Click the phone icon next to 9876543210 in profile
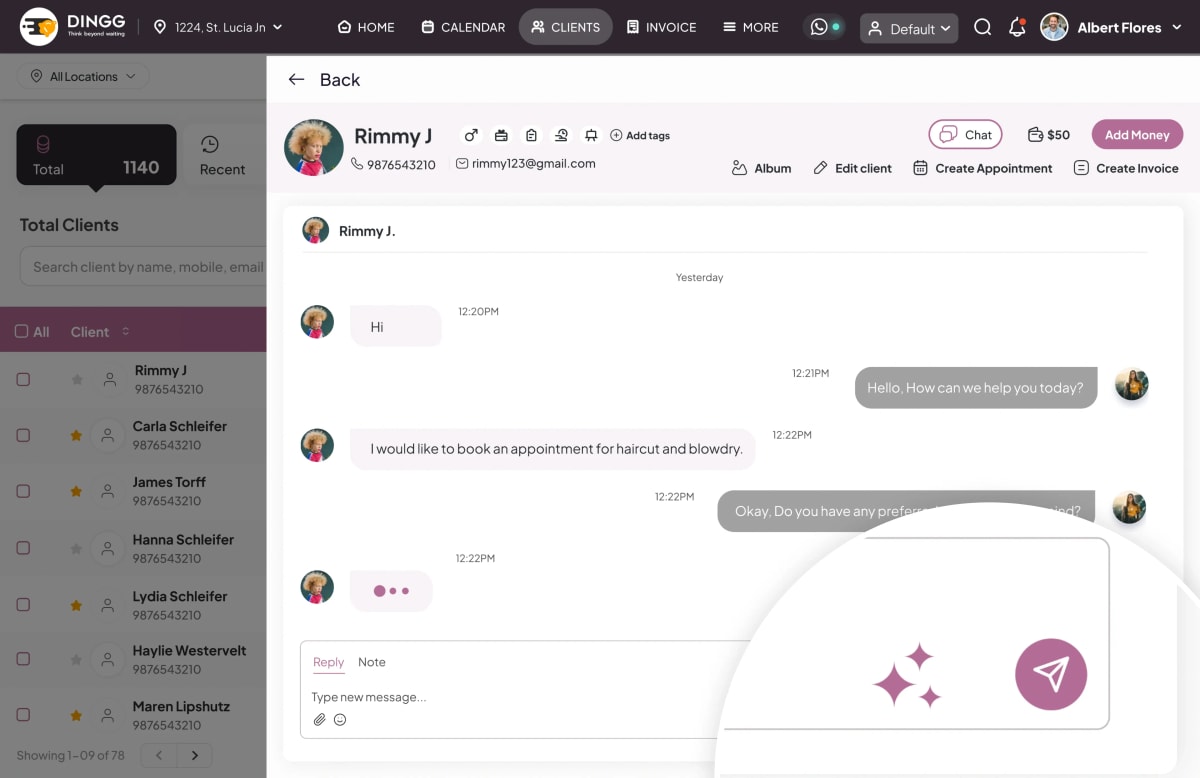Image resolution: width=1200 pixels, height=778 pixels. click(x=357, y=164)
